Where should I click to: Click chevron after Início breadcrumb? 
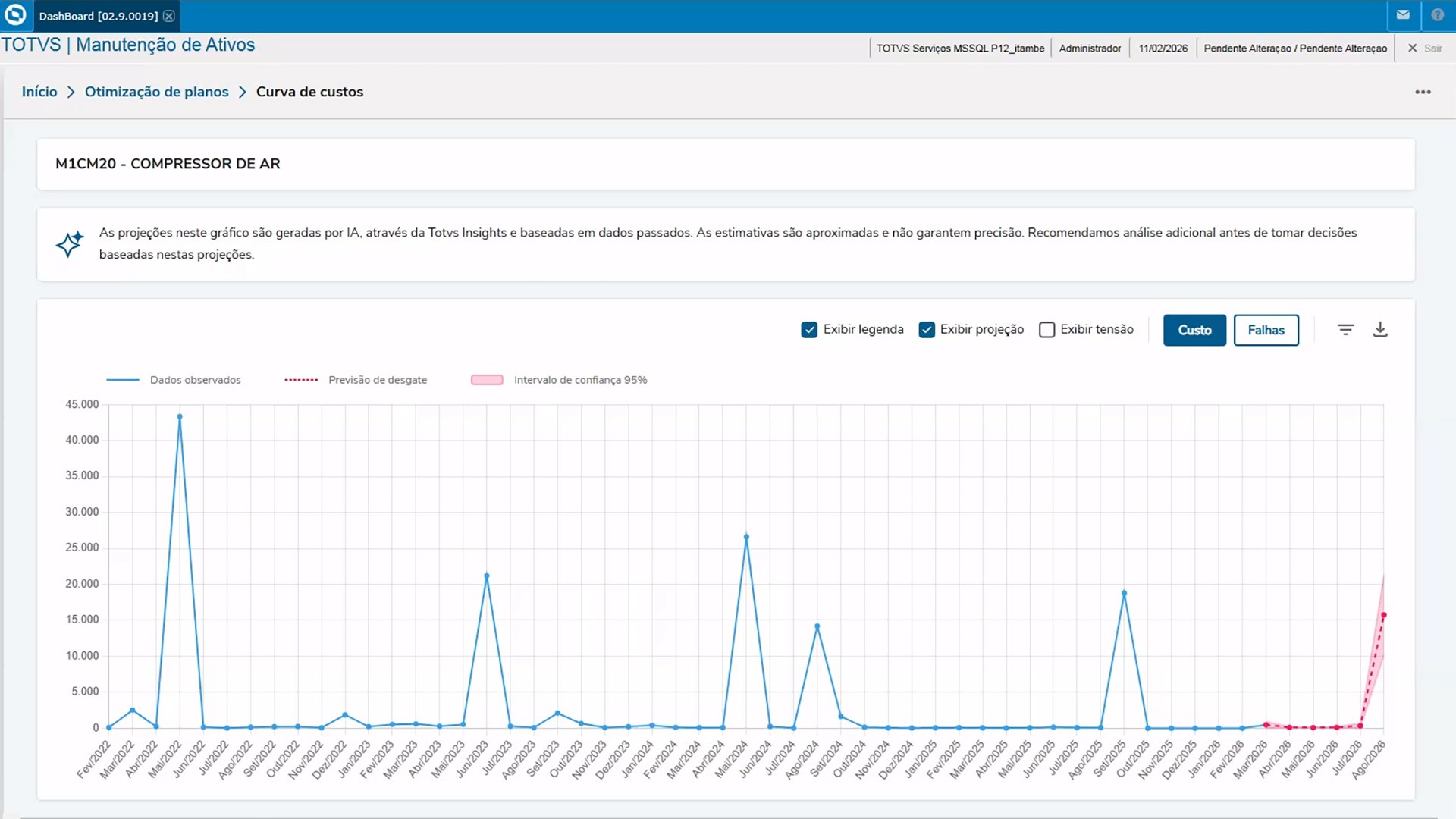pos(71,92)
